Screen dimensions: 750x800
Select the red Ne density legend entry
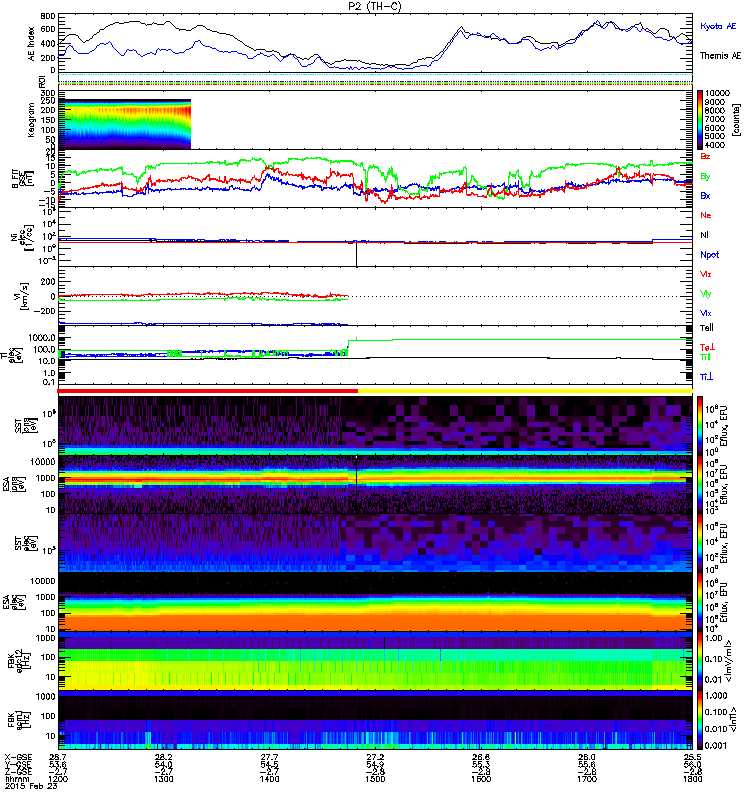point(706,216)
